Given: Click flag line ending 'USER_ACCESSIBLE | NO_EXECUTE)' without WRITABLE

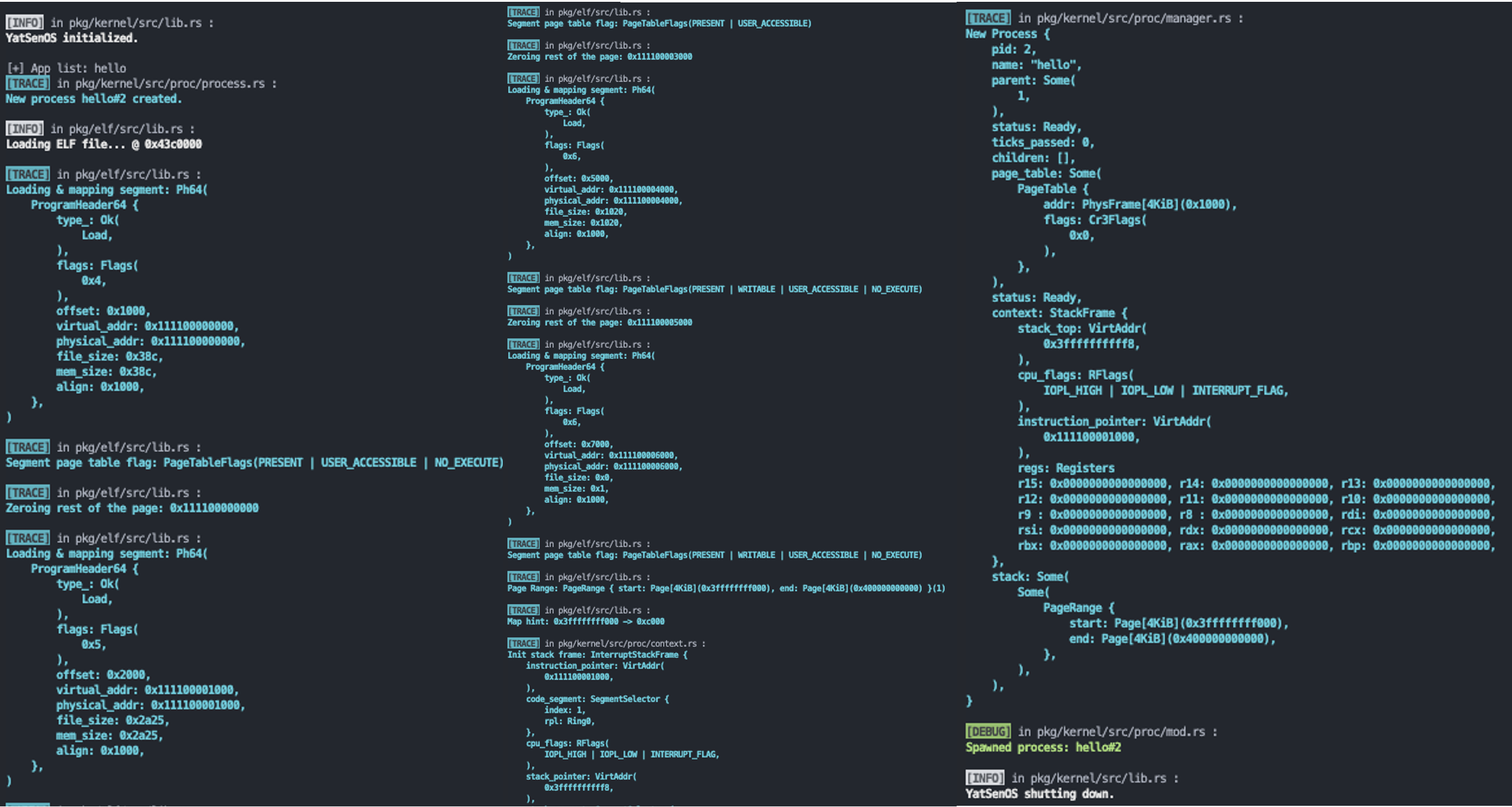Looking at the screenshot, I should coord(255,463).
